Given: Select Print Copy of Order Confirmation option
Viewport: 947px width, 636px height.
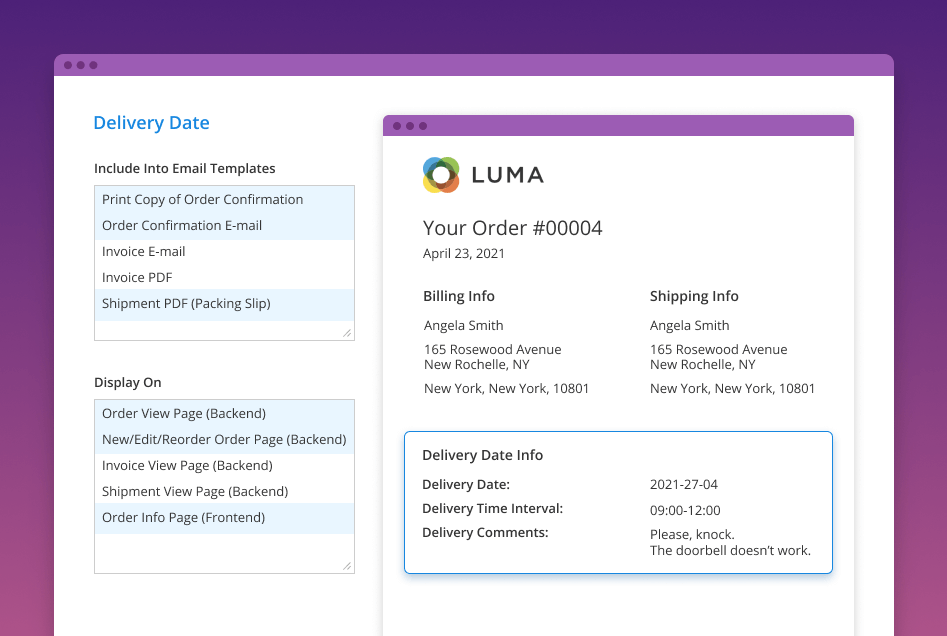Looking at the screenshot, I should point(202,199).
